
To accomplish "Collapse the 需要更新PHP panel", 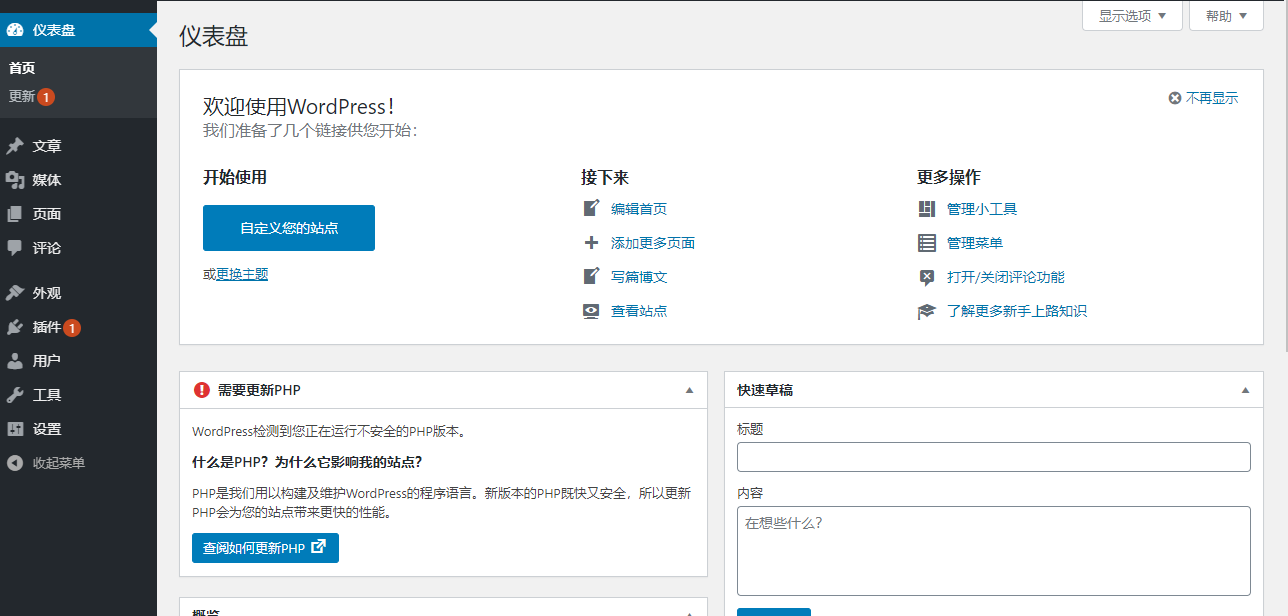I will [689, 390].
